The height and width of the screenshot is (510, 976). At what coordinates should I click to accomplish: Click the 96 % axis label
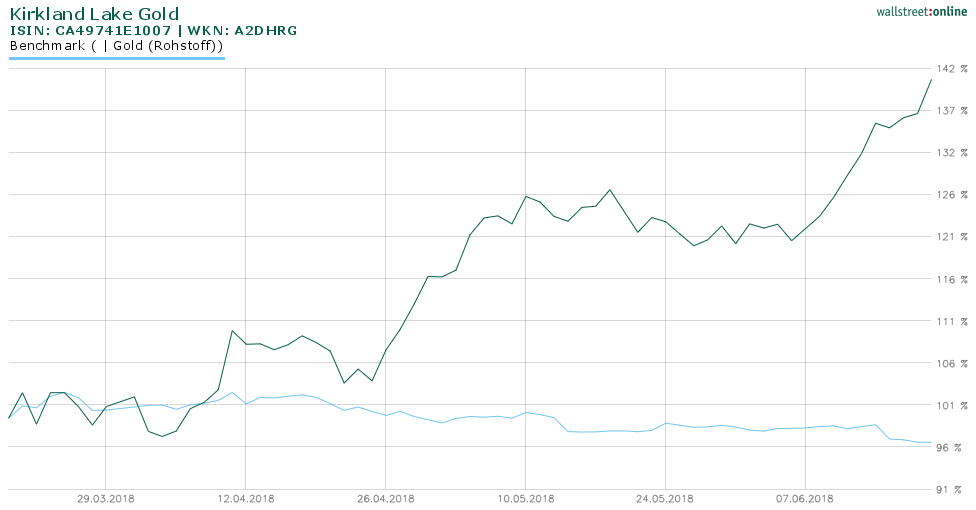coord(951,447)
